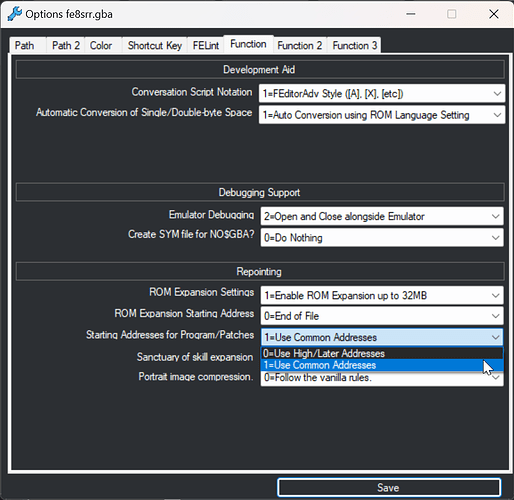Image resolution: width=514 pixels, height=500 pixels.
Task: Select the FELint tab
Action: coord(206,45)
